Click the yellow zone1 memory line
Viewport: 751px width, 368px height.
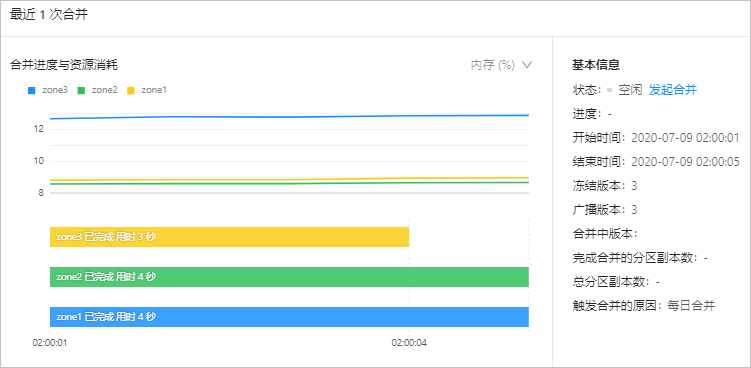(x=289, y=179)
